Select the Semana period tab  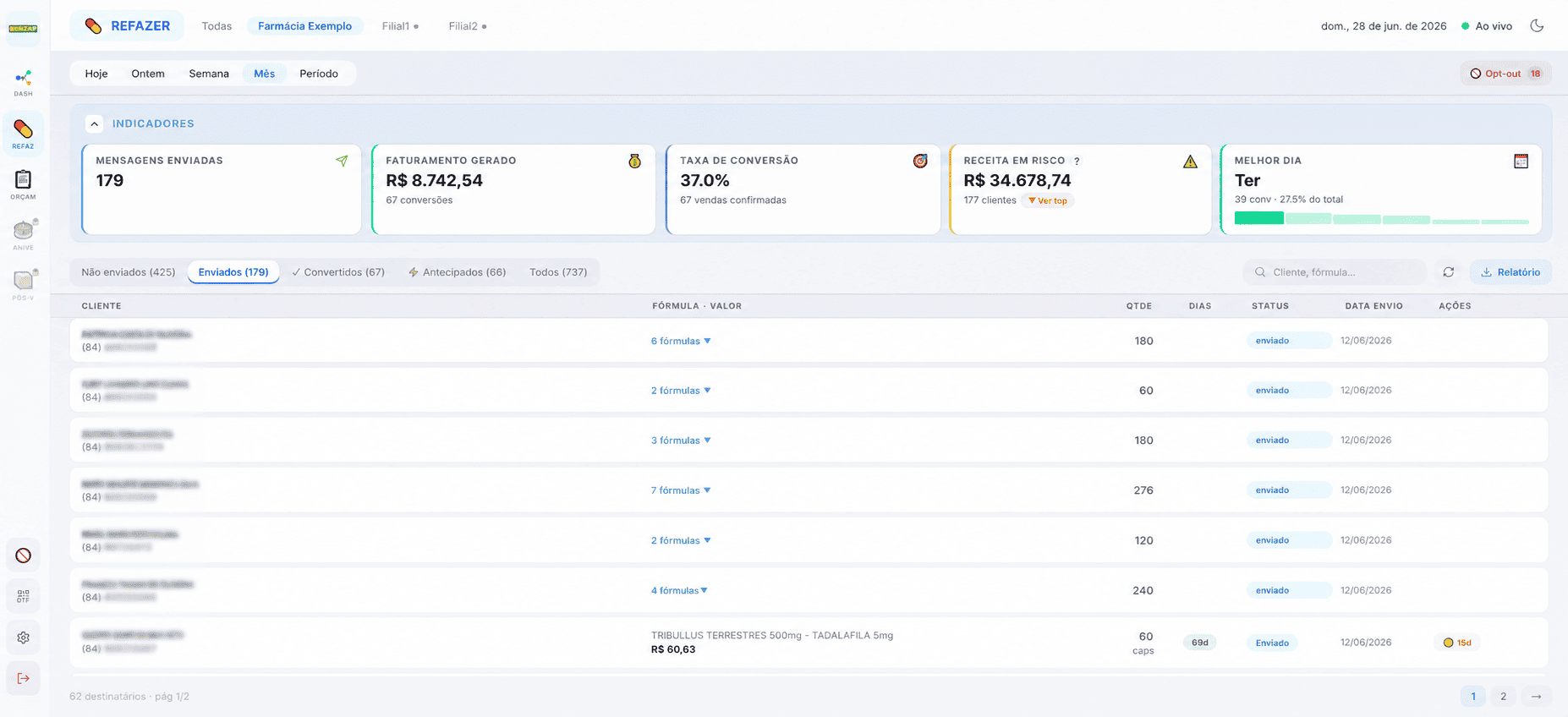pos(209,74)
